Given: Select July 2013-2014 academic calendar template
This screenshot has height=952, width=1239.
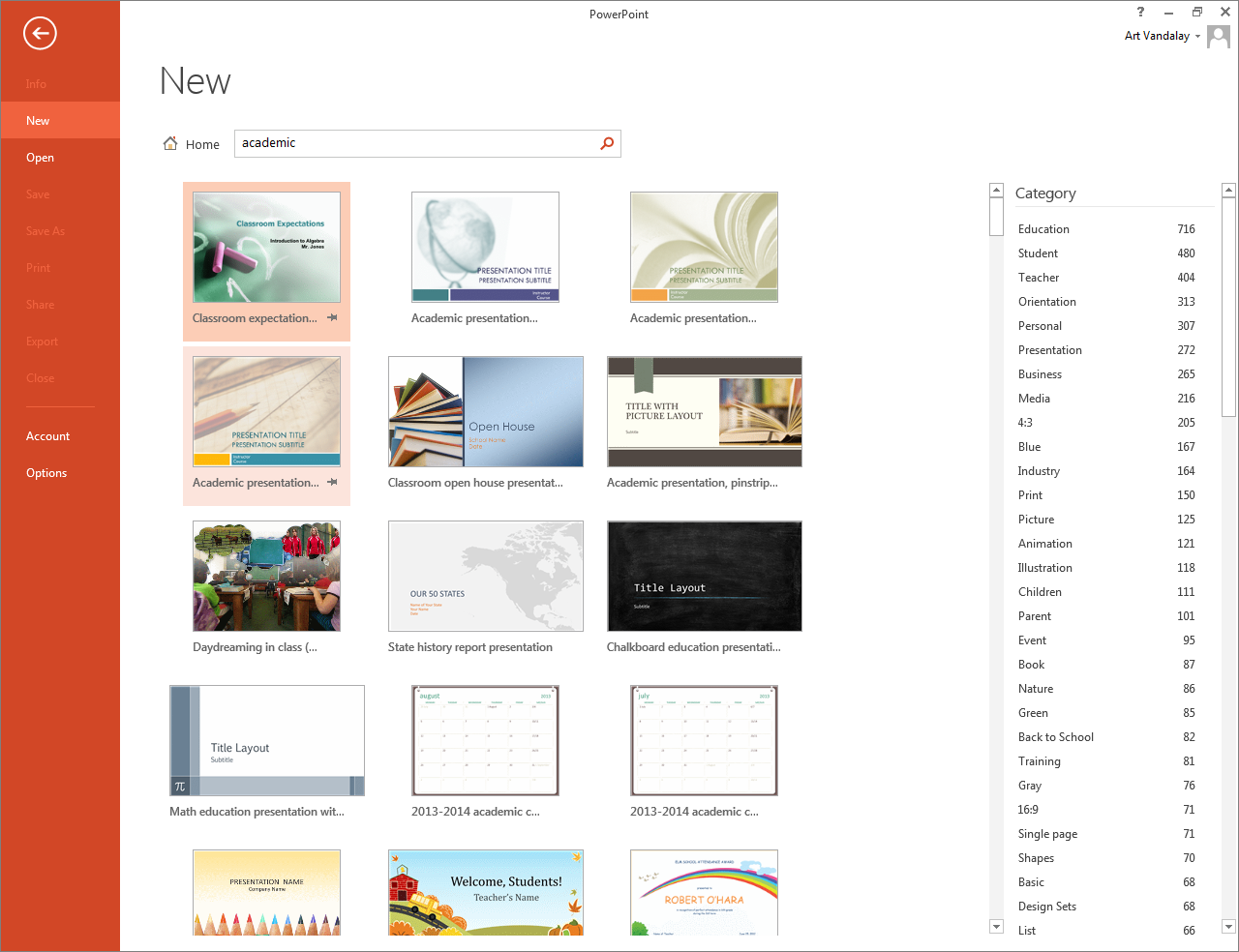Looking at the screenshot, I should pos(704,740).
